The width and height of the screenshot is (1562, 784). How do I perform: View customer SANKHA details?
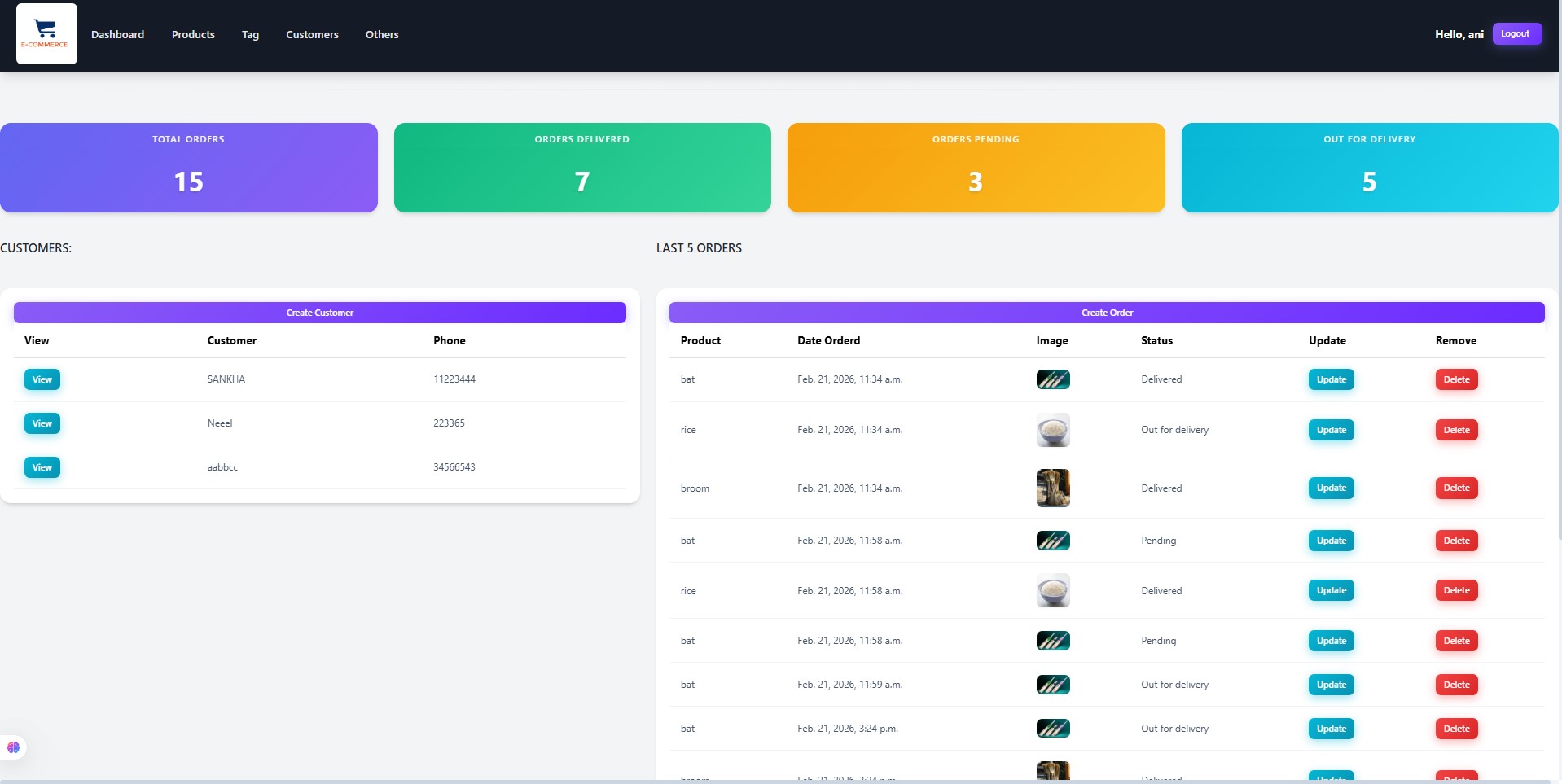coord(42,379)
